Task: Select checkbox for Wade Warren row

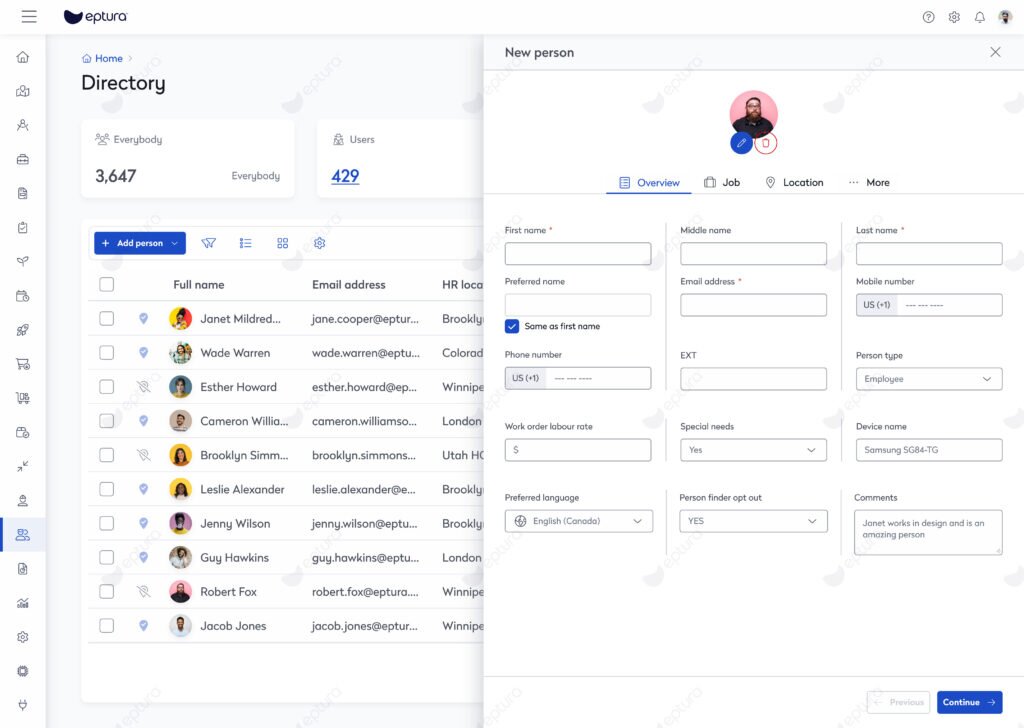Action: [107, 353]
